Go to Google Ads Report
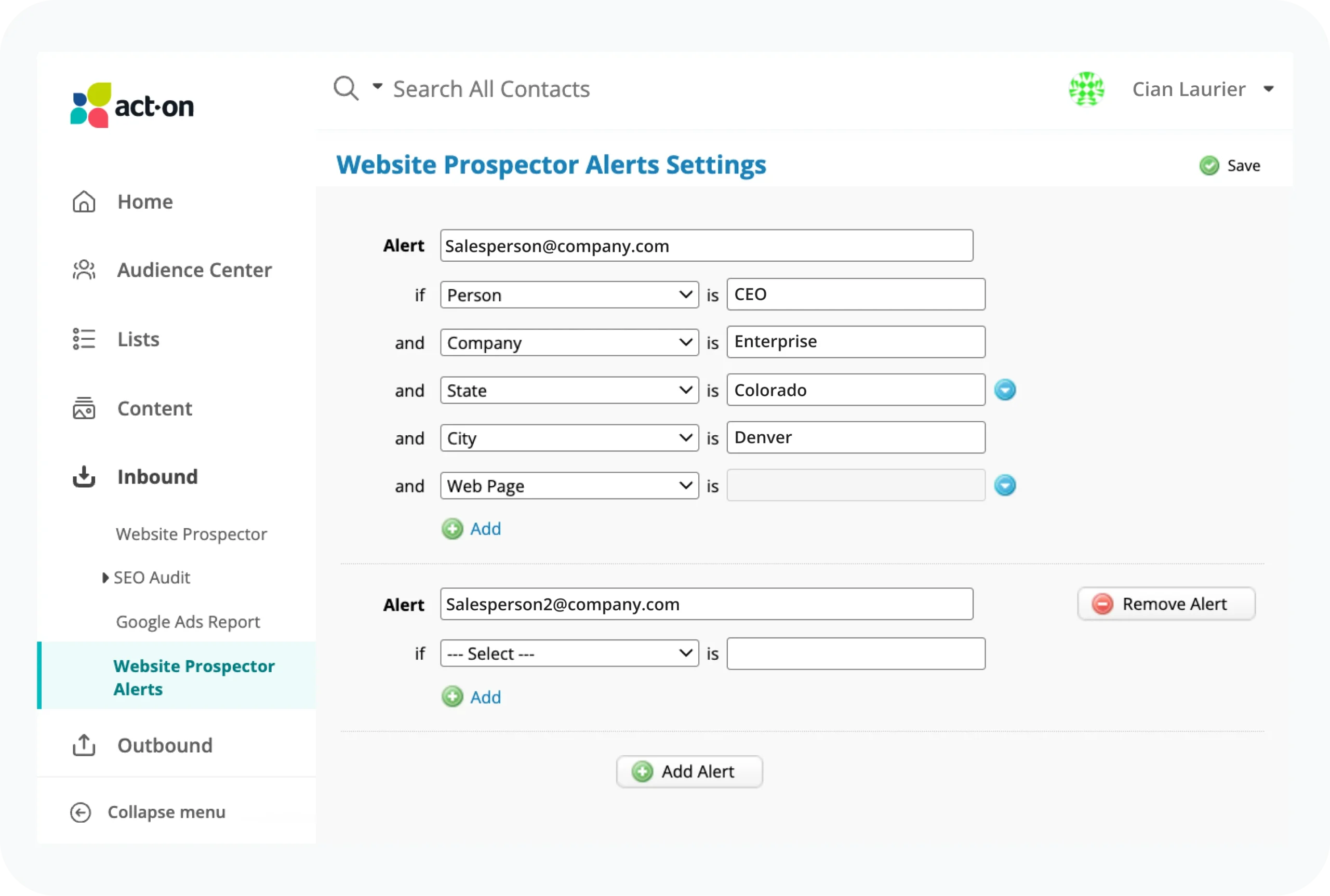 pos(188,622)
